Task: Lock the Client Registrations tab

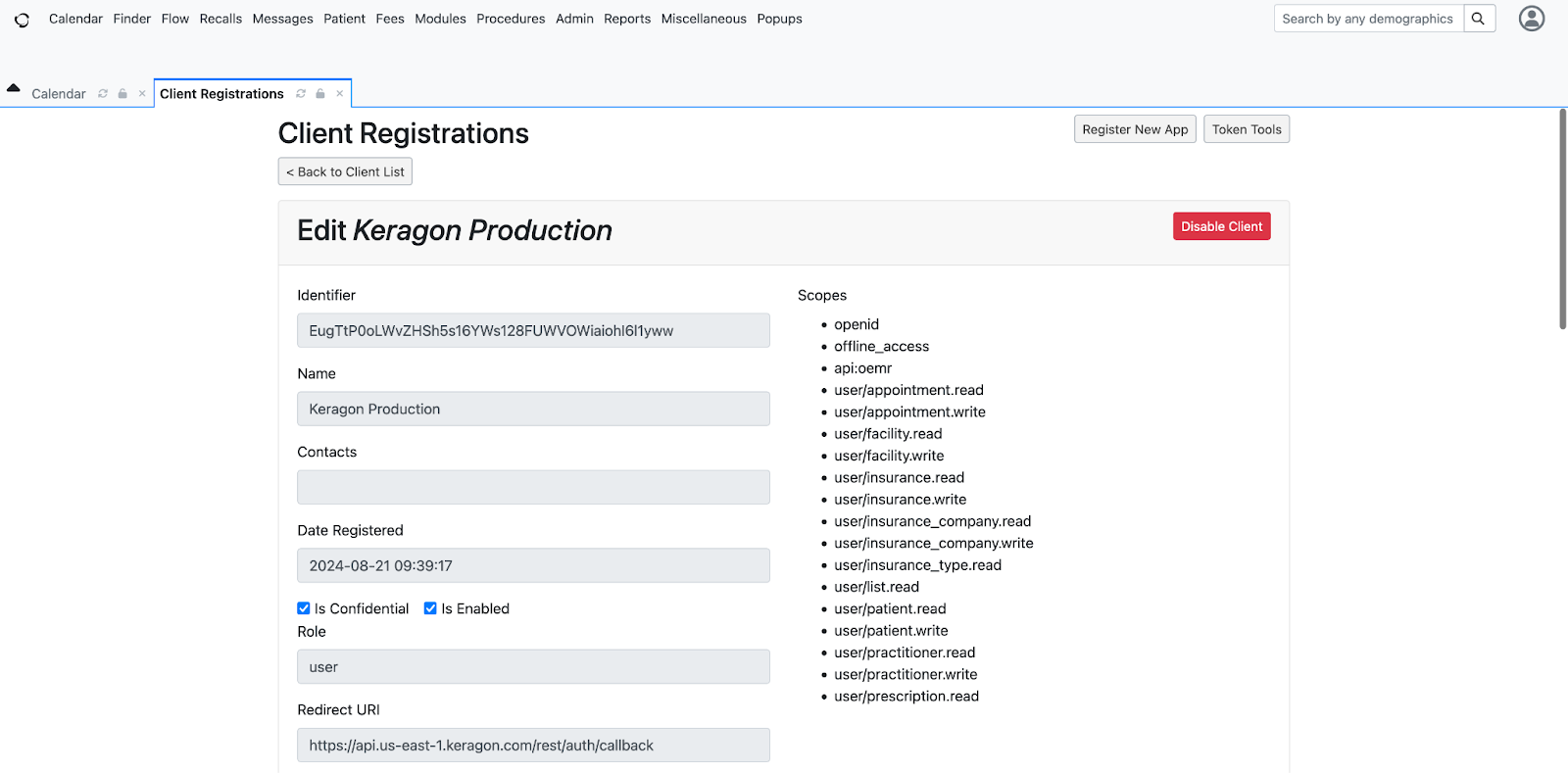Action: point(320,94)
